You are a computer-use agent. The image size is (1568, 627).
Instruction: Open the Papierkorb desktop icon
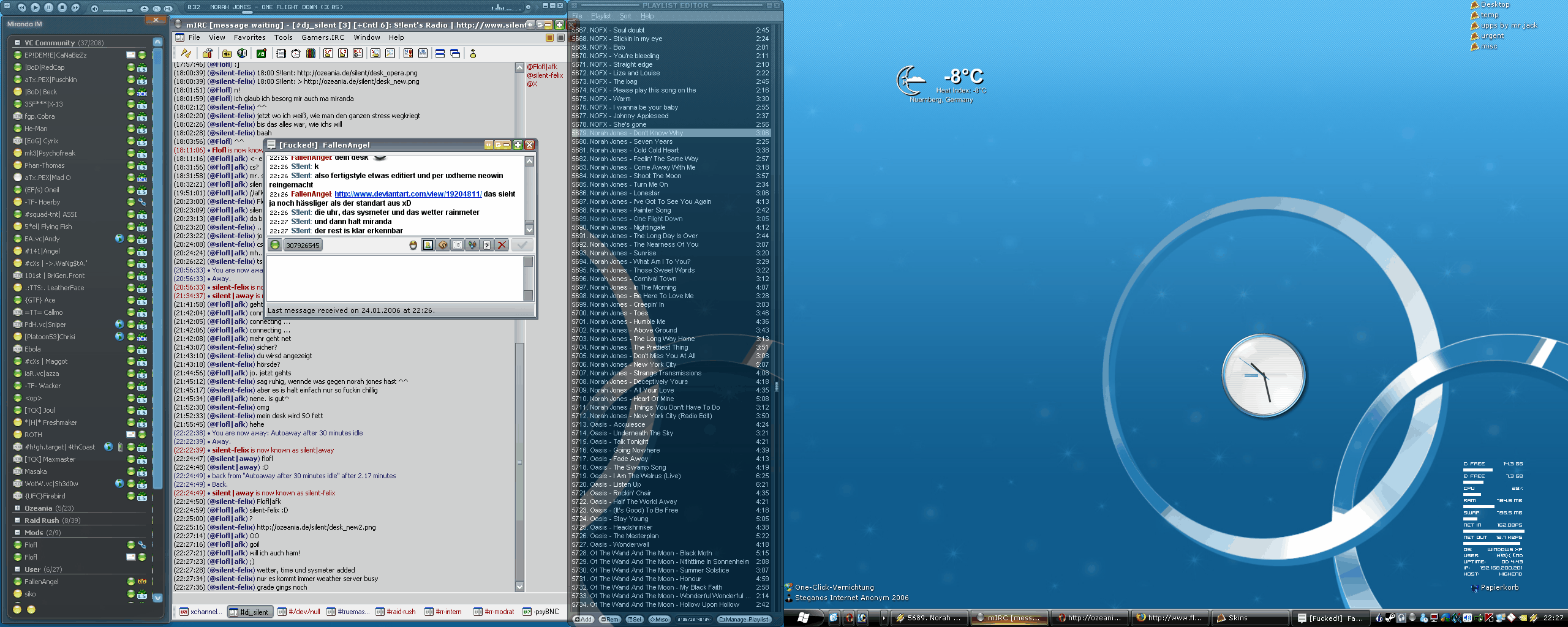[x=1494, y=588]
